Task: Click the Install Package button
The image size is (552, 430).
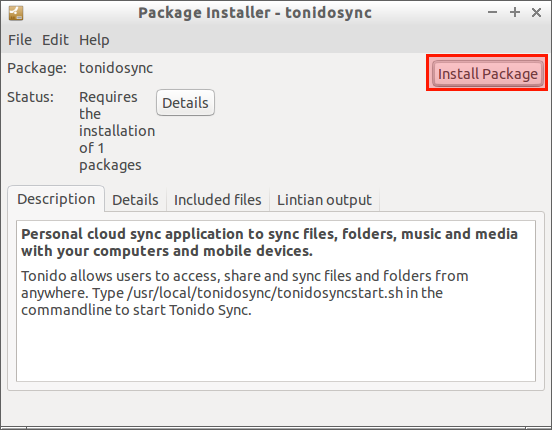Action: coord(488,74)
